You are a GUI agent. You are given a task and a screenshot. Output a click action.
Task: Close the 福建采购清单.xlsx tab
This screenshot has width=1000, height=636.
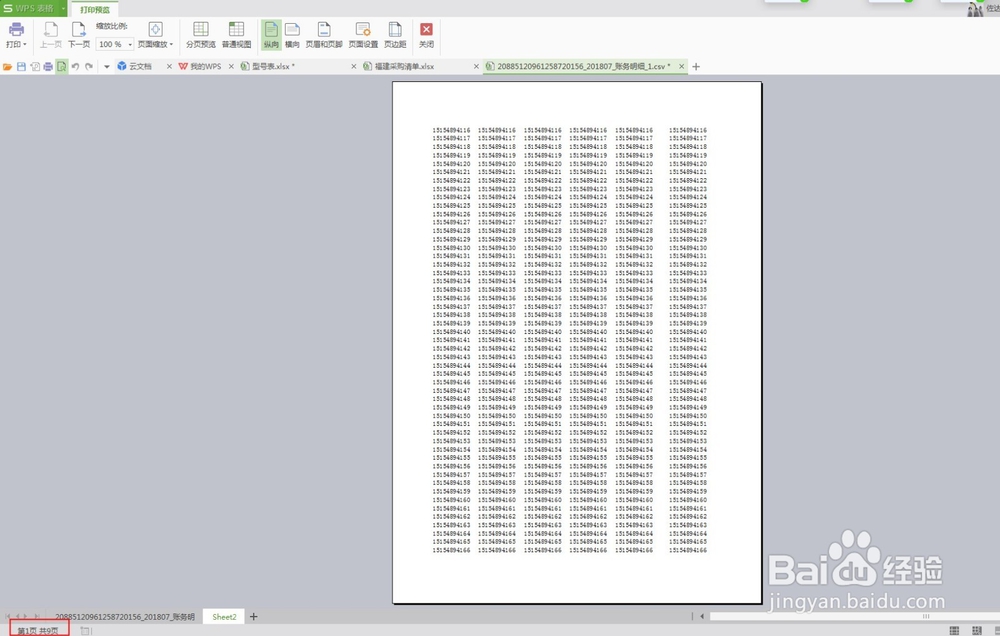click(476, 66)
